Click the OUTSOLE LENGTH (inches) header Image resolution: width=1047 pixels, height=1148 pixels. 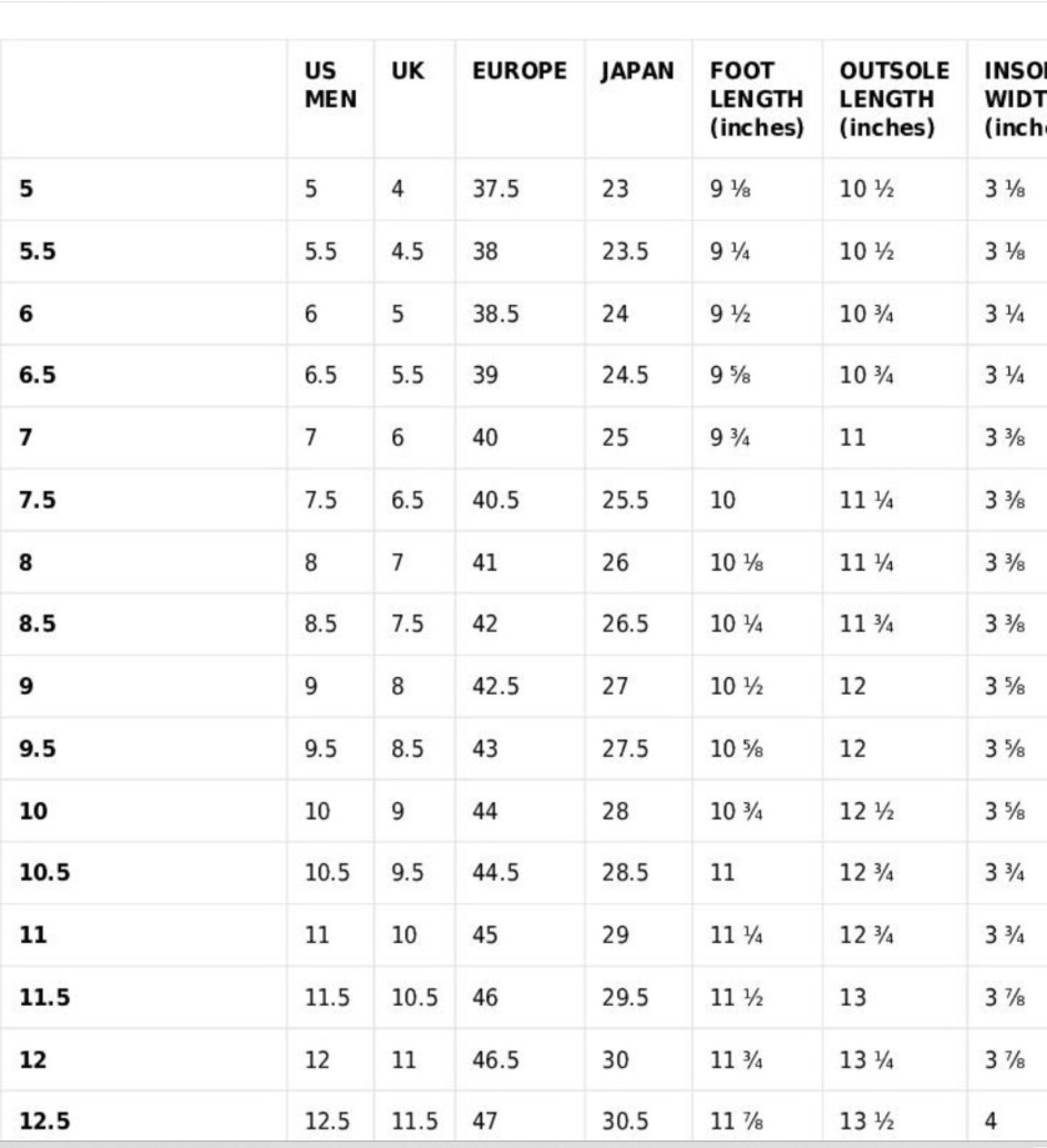pyautogui.click(x=894, y=99)
